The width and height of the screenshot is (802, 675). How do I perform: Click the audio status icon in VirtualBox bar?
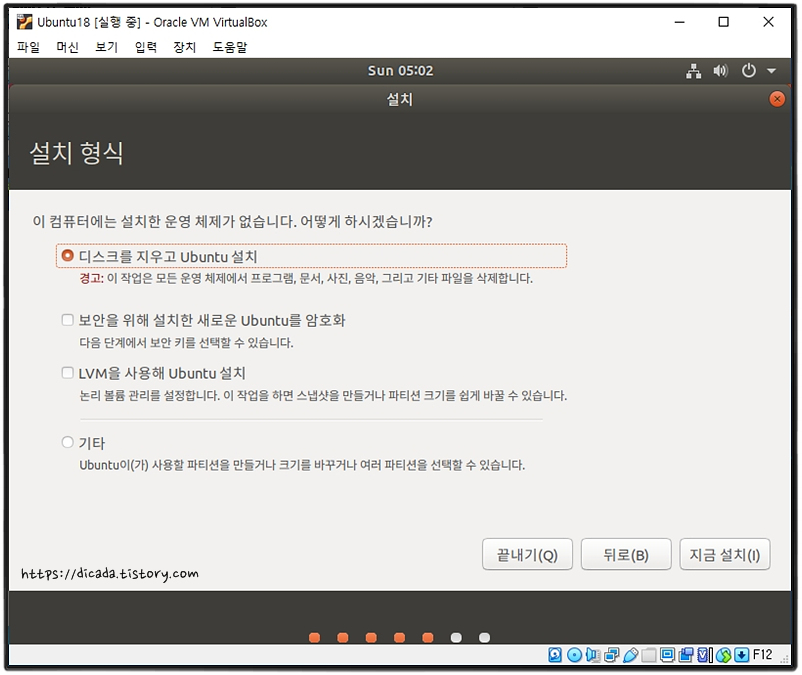coord(593,655)
